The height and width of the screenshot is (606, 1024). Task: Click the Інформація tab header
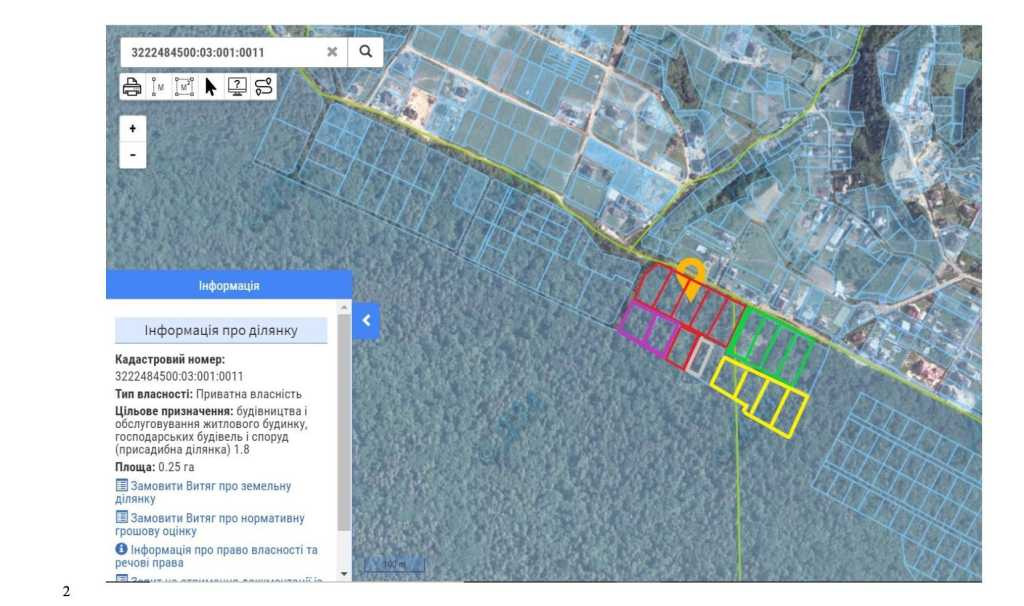tap(229, 285)
